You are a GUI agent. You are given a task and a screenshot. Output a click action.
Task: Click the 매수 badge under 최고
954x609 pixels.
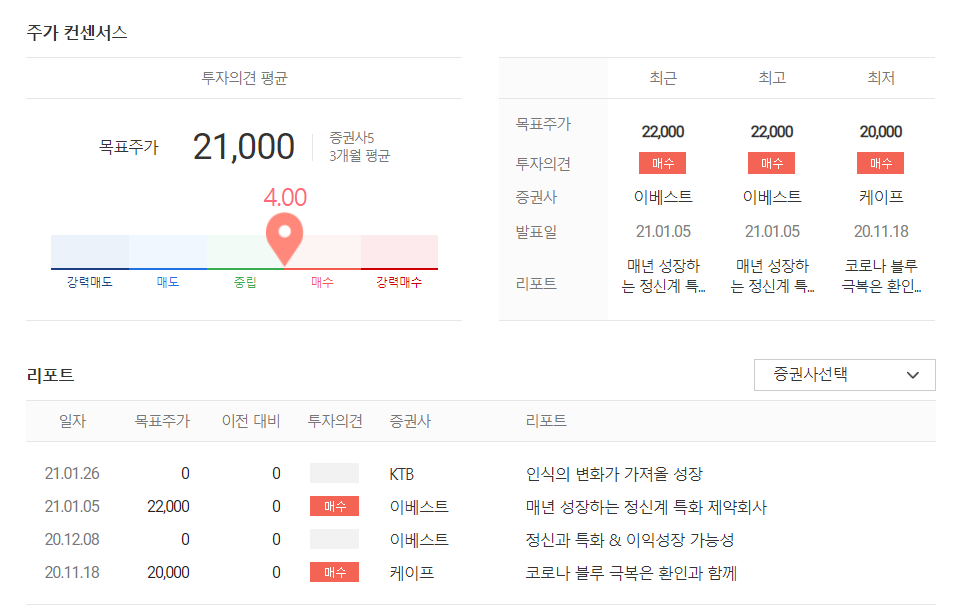pyautogui.click(x=771, y=163)
